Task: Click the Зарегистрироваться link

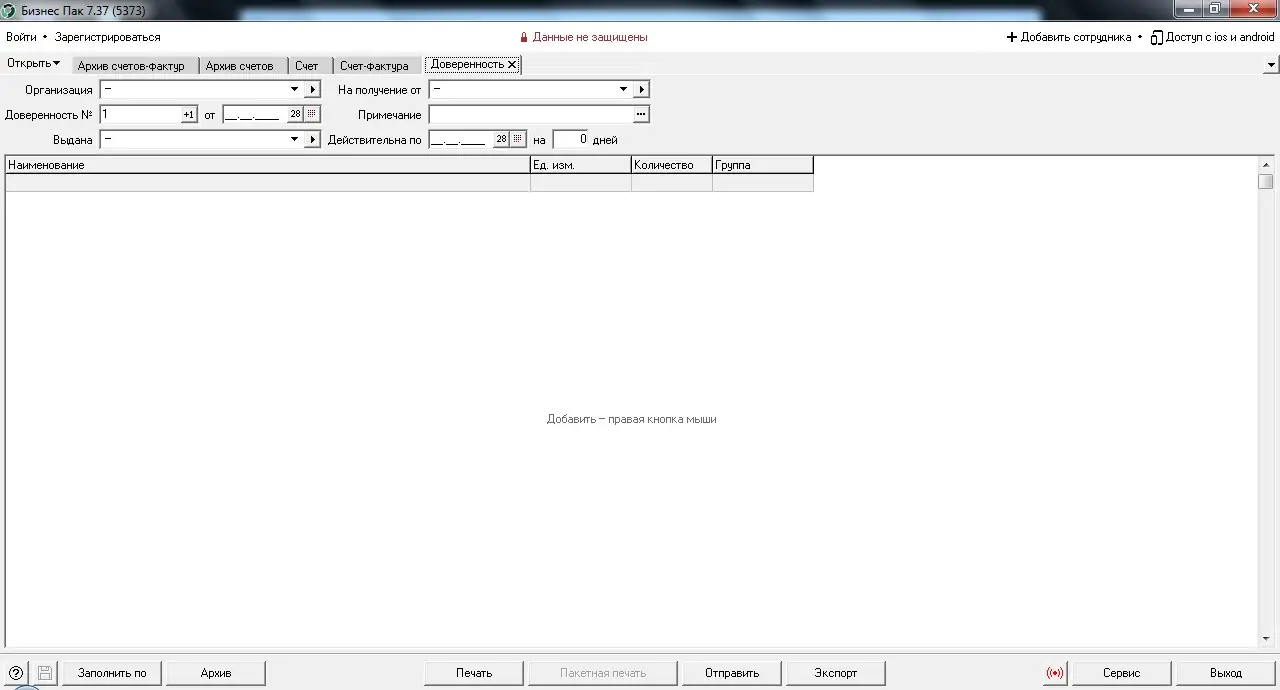Action: click(x=108, y=37)
